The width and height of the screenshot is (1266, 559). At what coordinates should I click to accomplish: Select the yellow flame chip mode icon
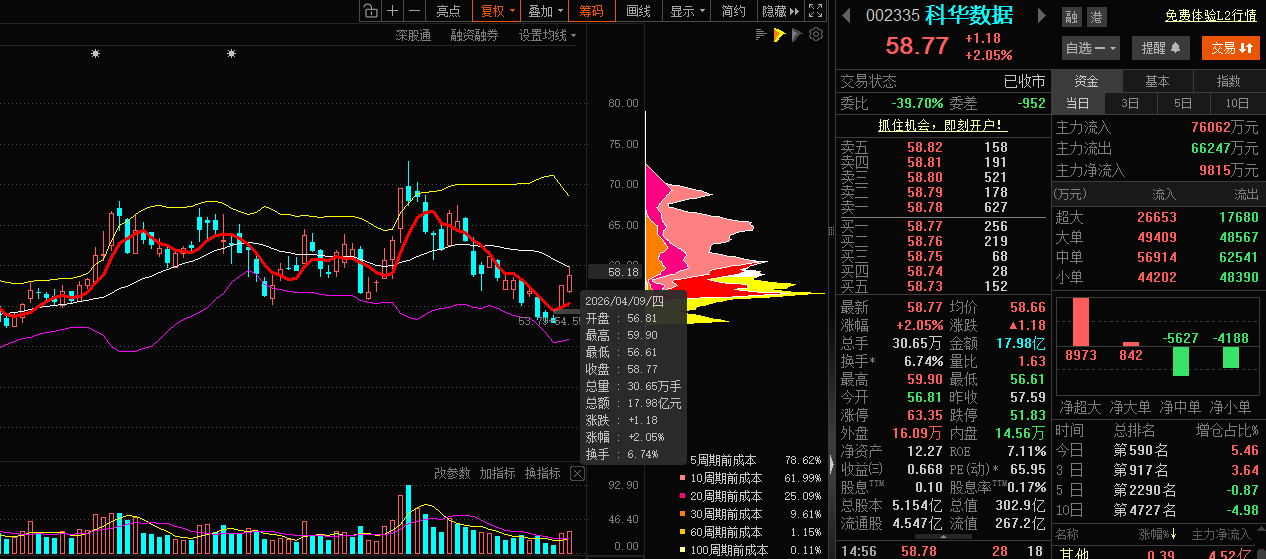(x=779, y=35)
